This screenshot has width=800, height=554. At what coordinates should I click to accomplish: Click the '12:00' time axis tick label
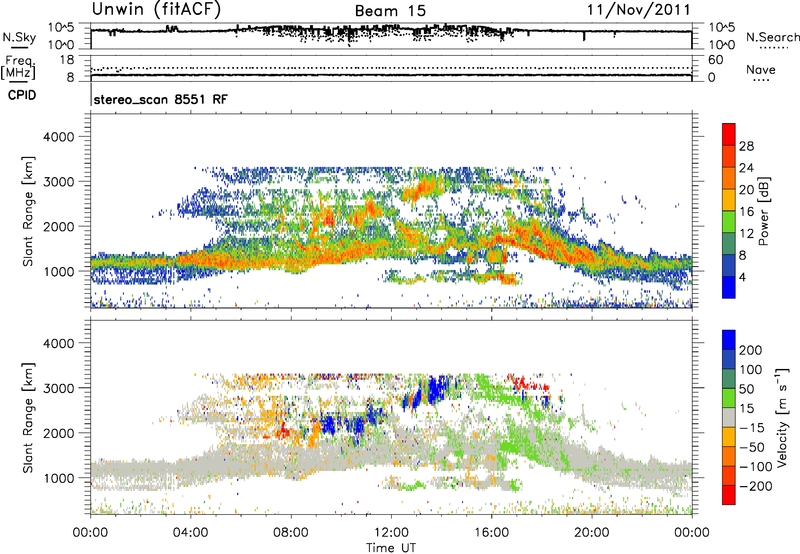coord(391,533)
